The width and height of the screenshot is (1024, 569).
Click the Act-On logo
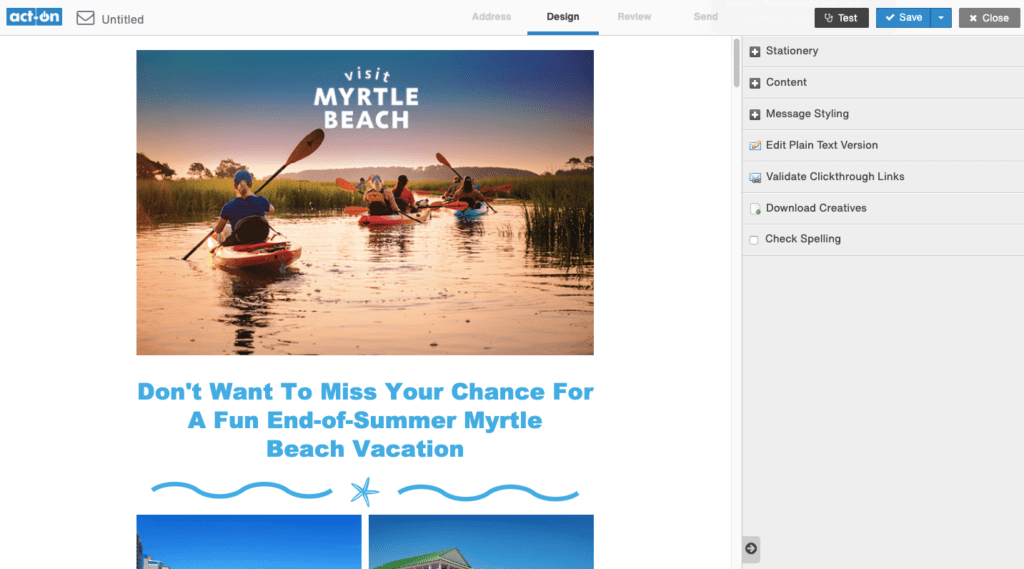(34, 17)
